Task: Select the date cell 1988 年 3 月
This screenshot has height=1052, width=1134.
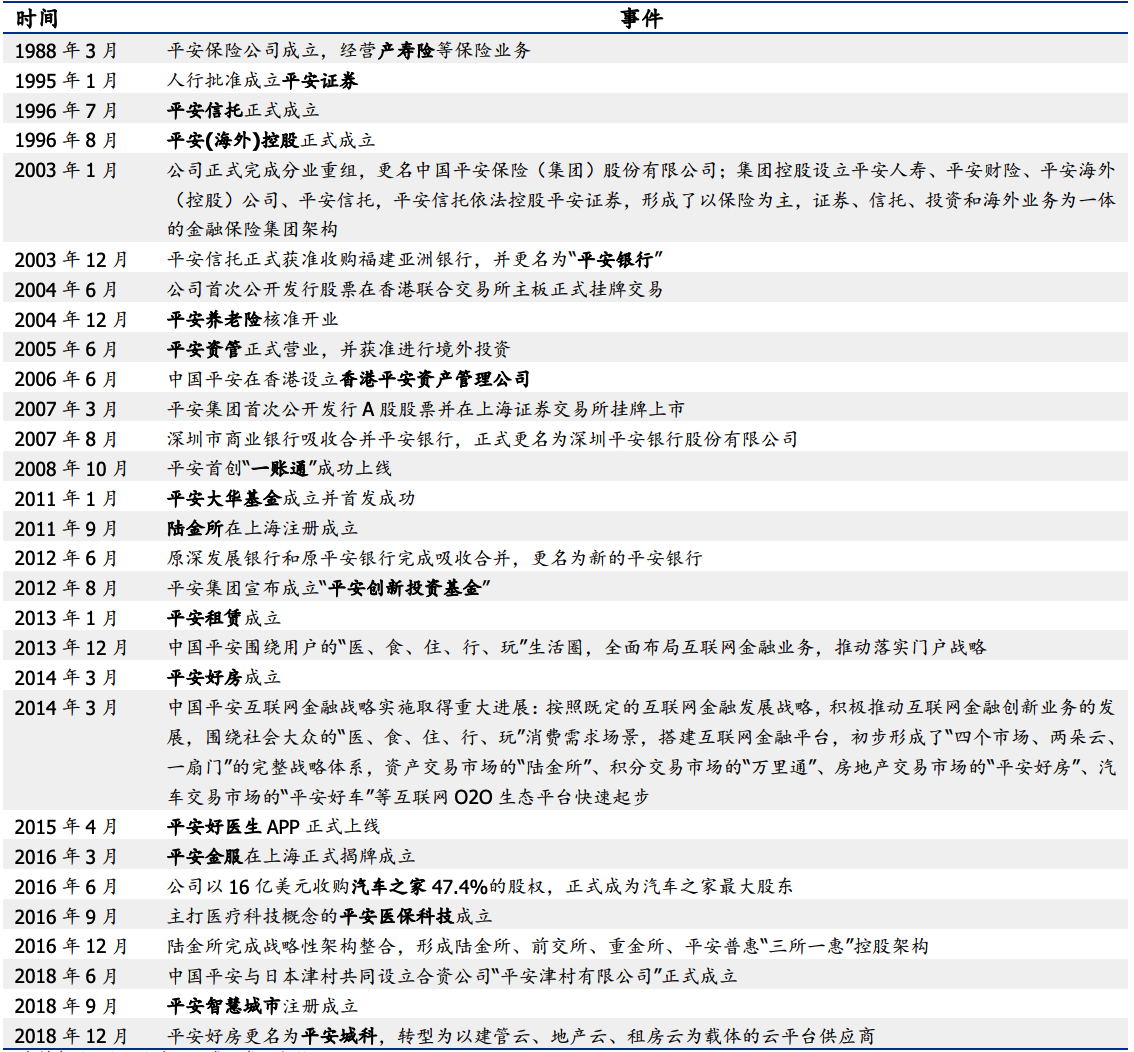Action: pos(66,51)
